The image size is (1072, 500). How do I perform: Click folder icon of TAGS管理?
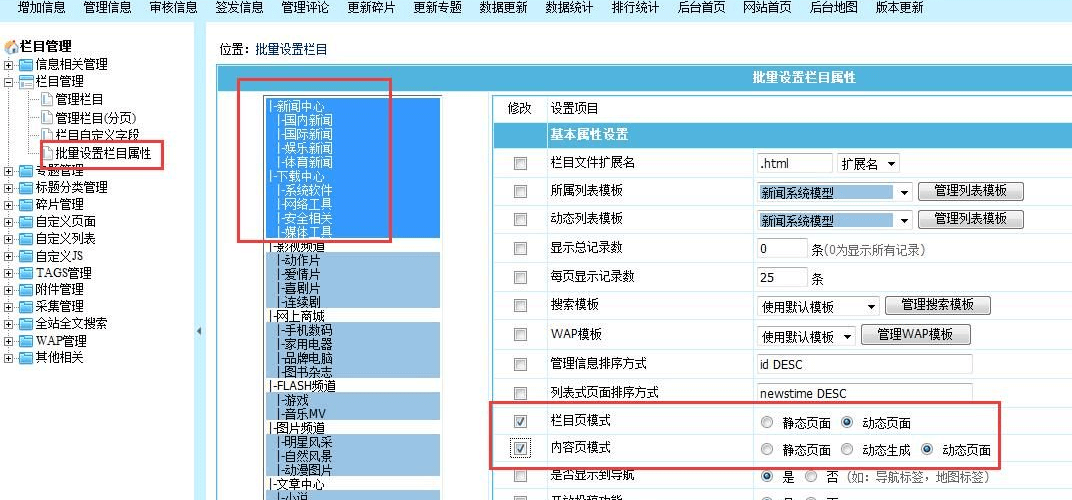pos(26,273)
